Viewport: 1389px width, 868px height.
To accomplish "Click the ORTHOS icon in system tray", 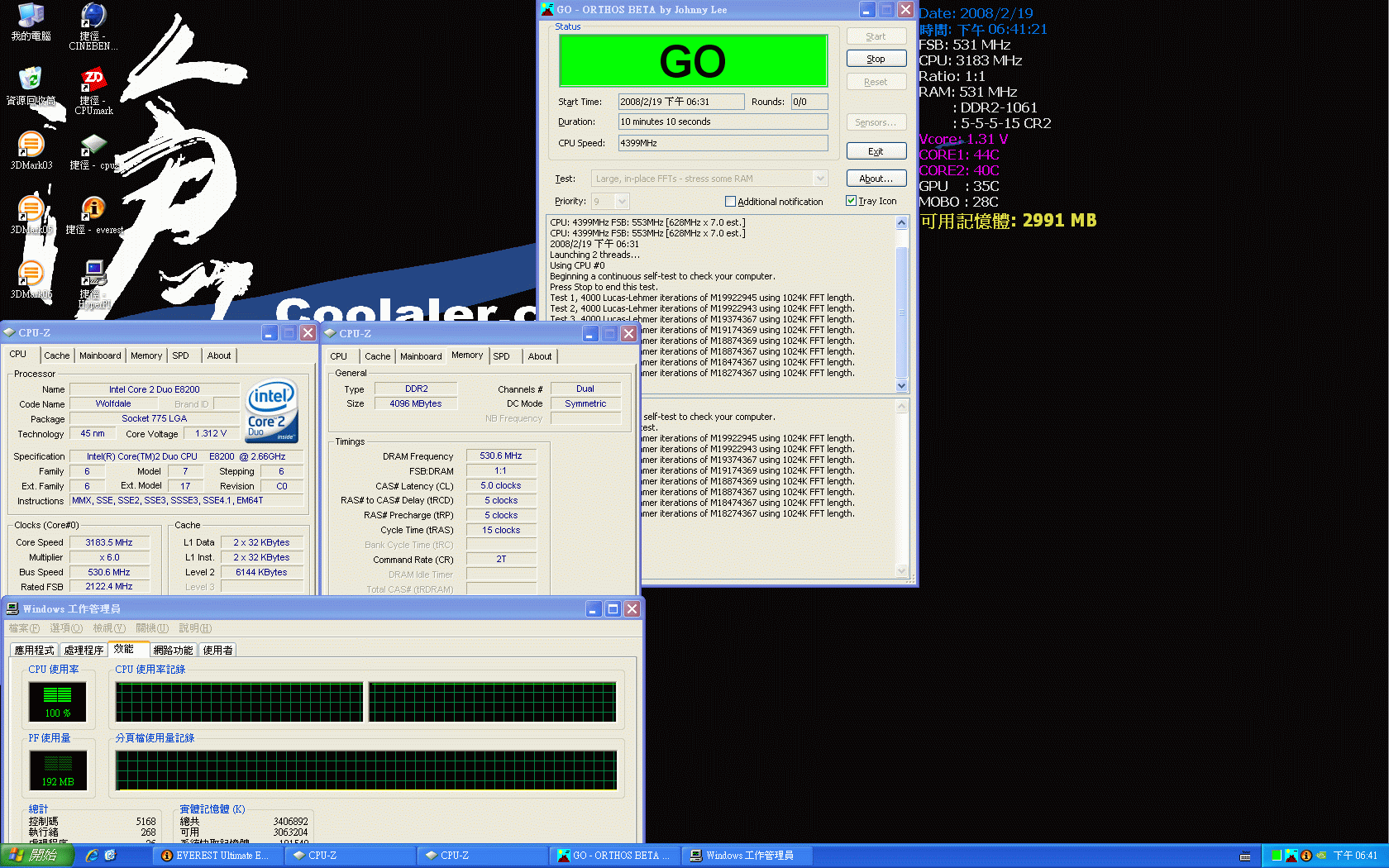I will pyautogui.click(x=1291, y=856).
